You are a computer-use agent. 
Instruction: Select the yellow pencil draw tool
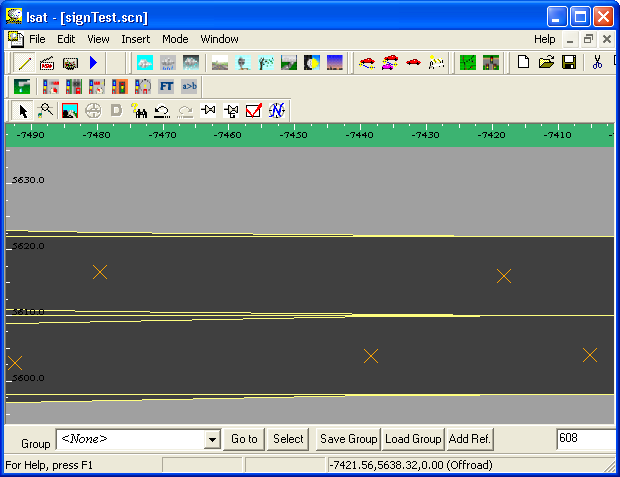coord(24,63)
